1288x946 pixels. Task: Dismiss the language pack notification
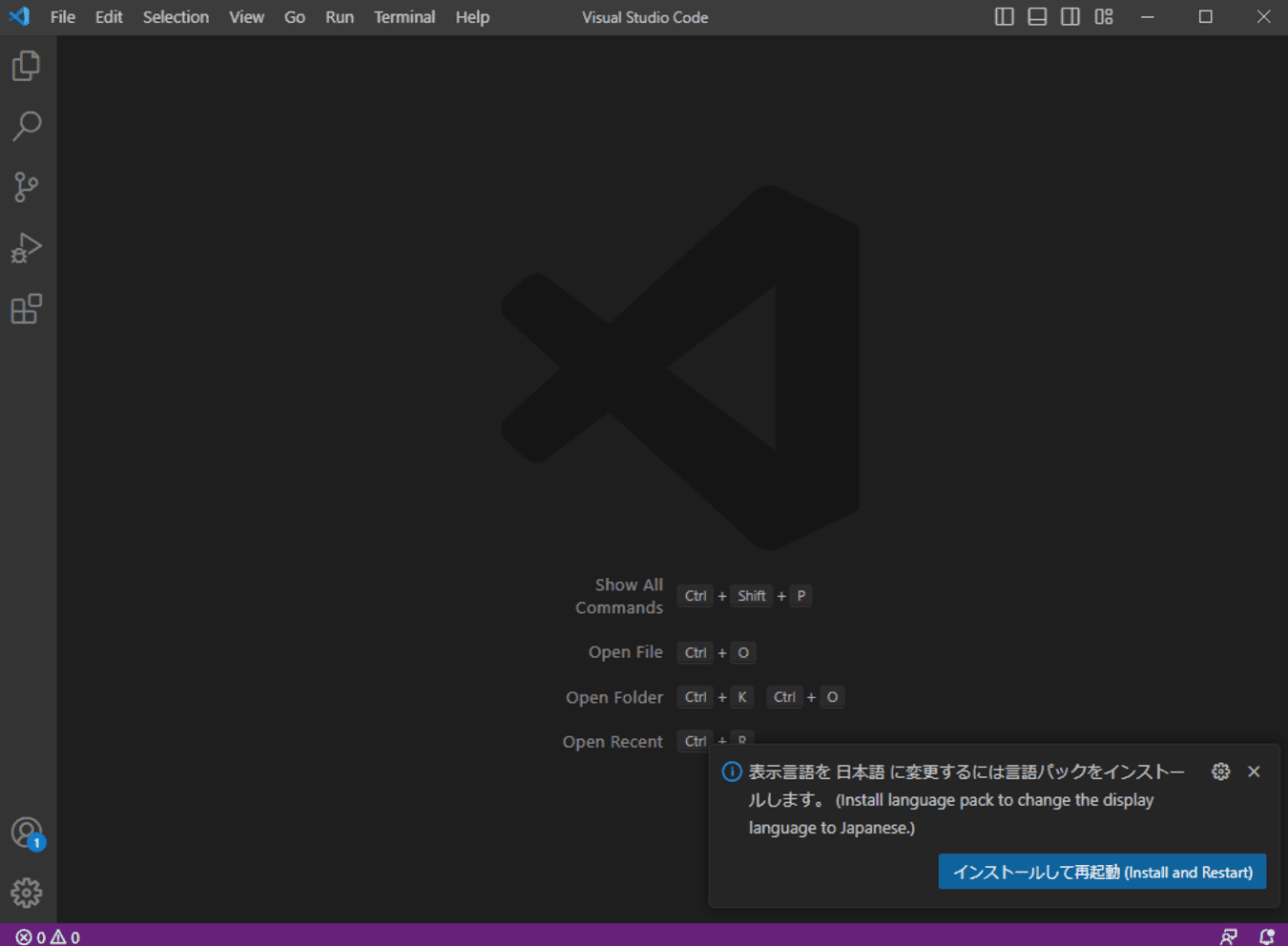1254,771
